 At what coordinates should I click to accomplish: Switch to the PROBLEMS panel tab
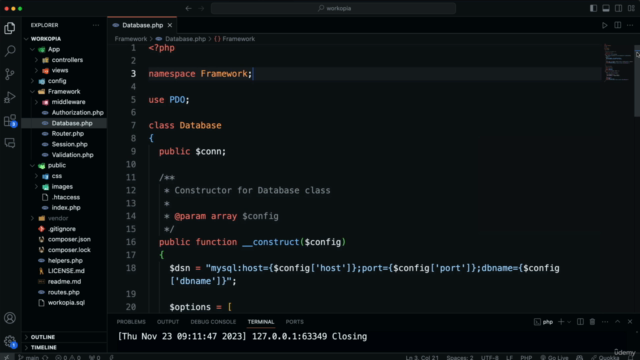point(131,322)
